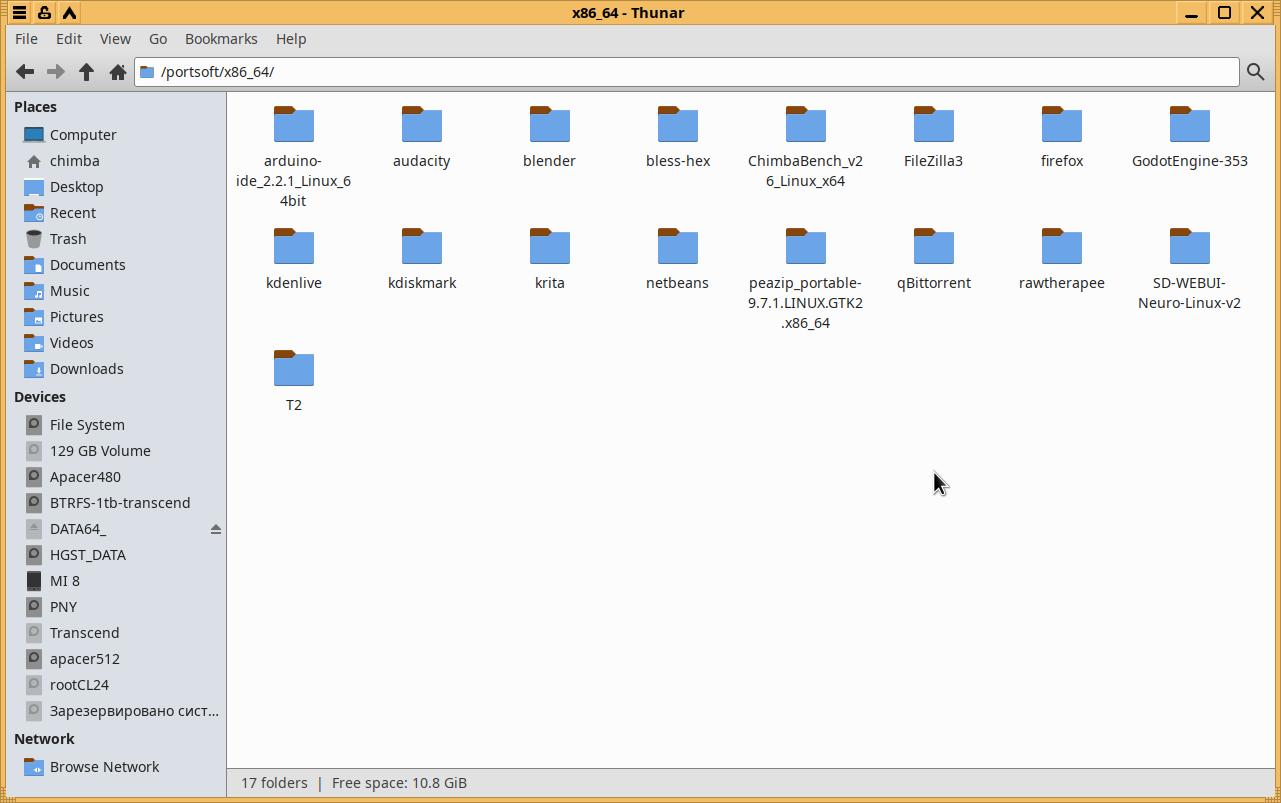Select the krita folder icon
1281x803 pixels.
point(550,247)
